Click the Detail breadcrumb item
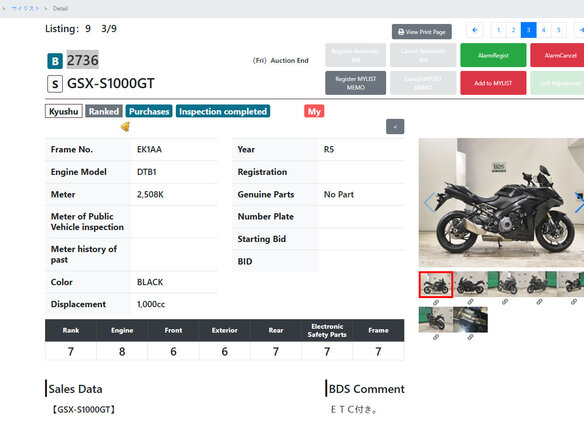584x438 pixels. (x=60, y=8)
